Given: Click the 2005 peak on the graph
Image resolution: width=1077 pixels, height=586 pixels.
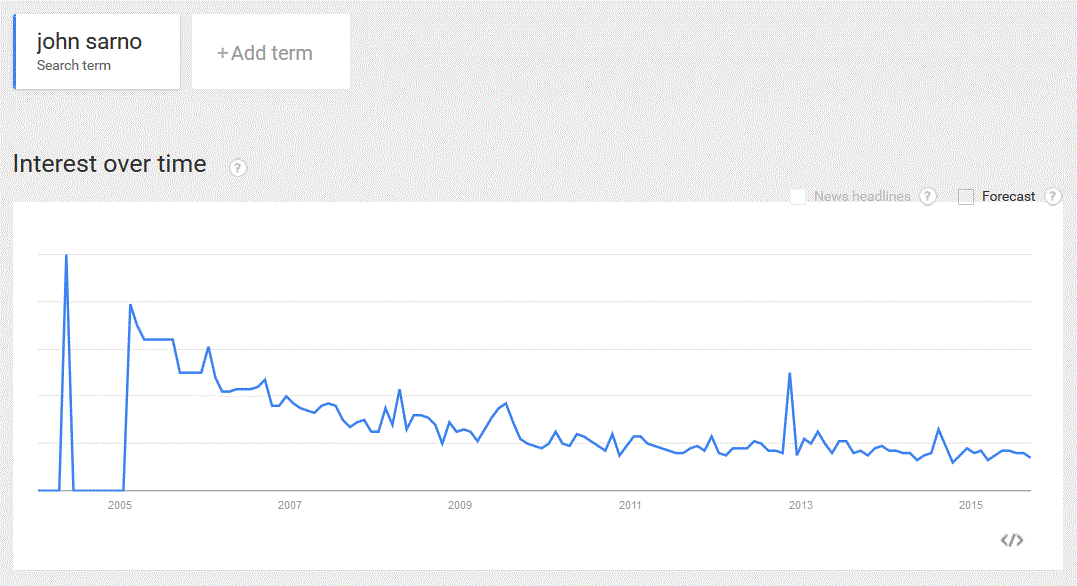Looking at the screenshot, I should point(131,304).
